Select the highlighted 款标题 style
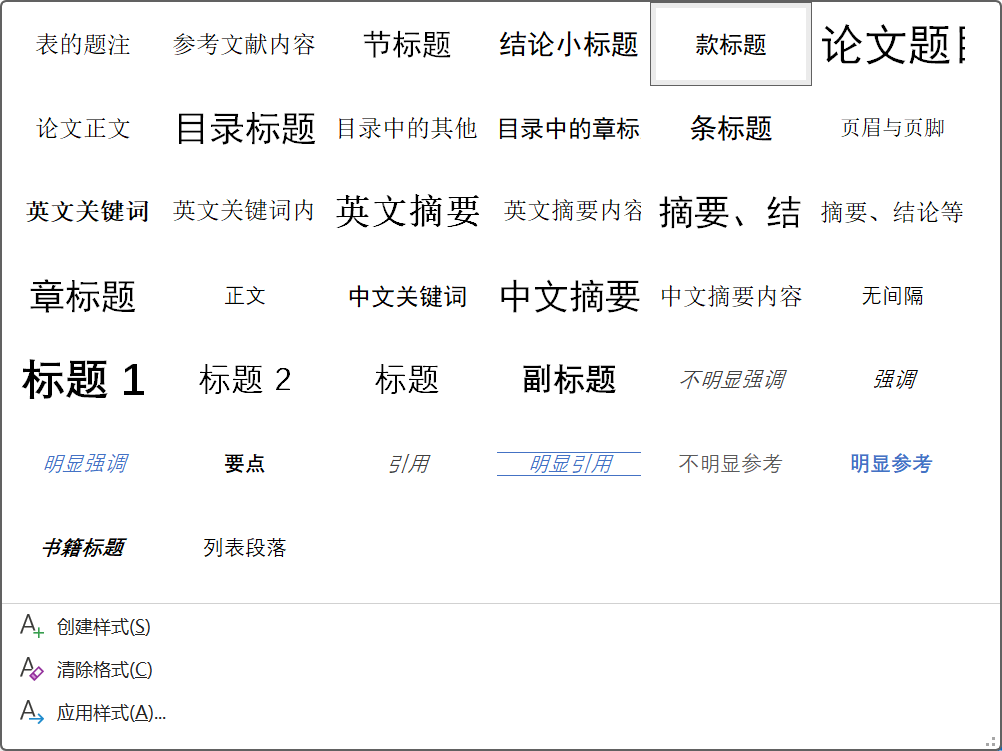The width and height of the screenshot is (1002, 751). click(x=731, y=45)
